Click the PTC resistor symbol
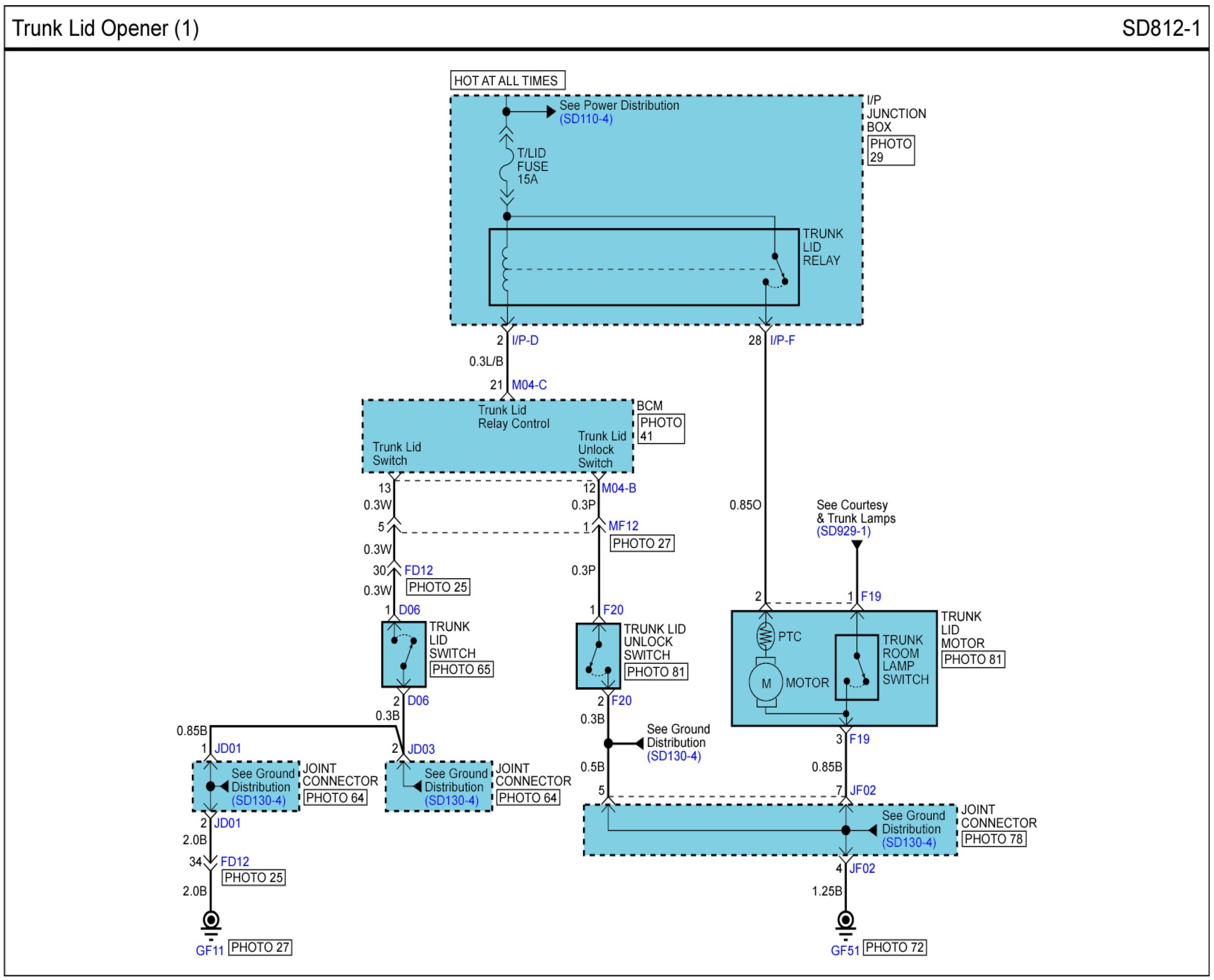Viewport: 1214px width, 980px height. (765, 637)
